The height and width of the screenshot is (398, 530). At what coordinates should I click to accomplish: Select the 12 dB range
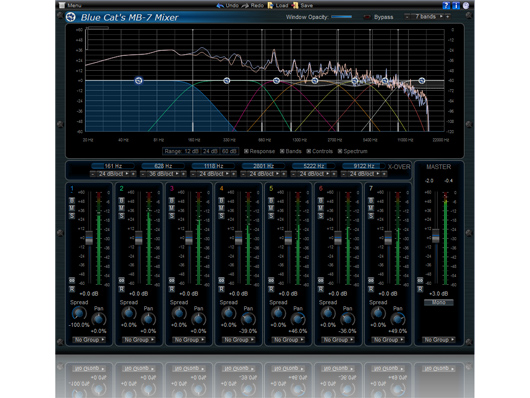pos(191,151)
